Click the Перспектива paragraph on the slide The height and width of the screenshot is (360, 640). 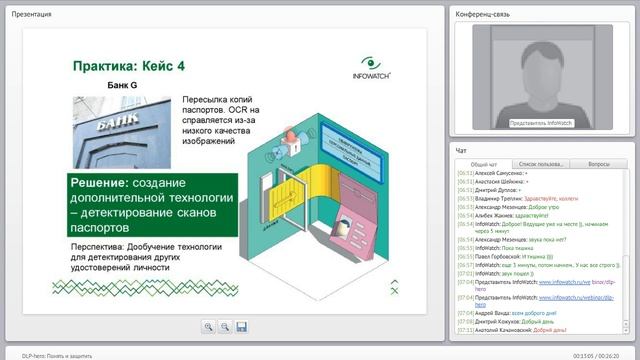pyautogui.click(x=146, y=257)
